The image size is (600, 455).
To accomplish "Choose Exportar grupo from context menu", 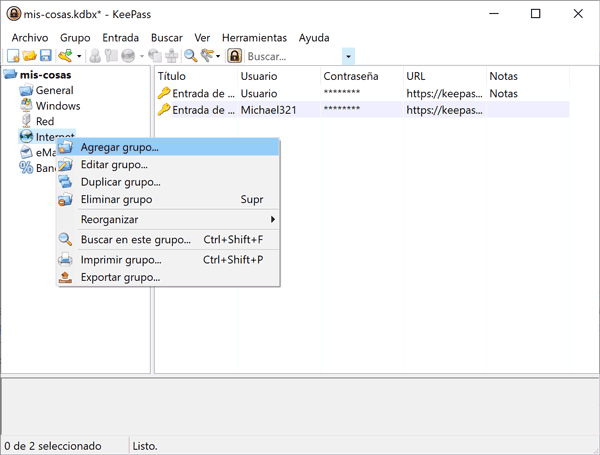I will [168, 277].
